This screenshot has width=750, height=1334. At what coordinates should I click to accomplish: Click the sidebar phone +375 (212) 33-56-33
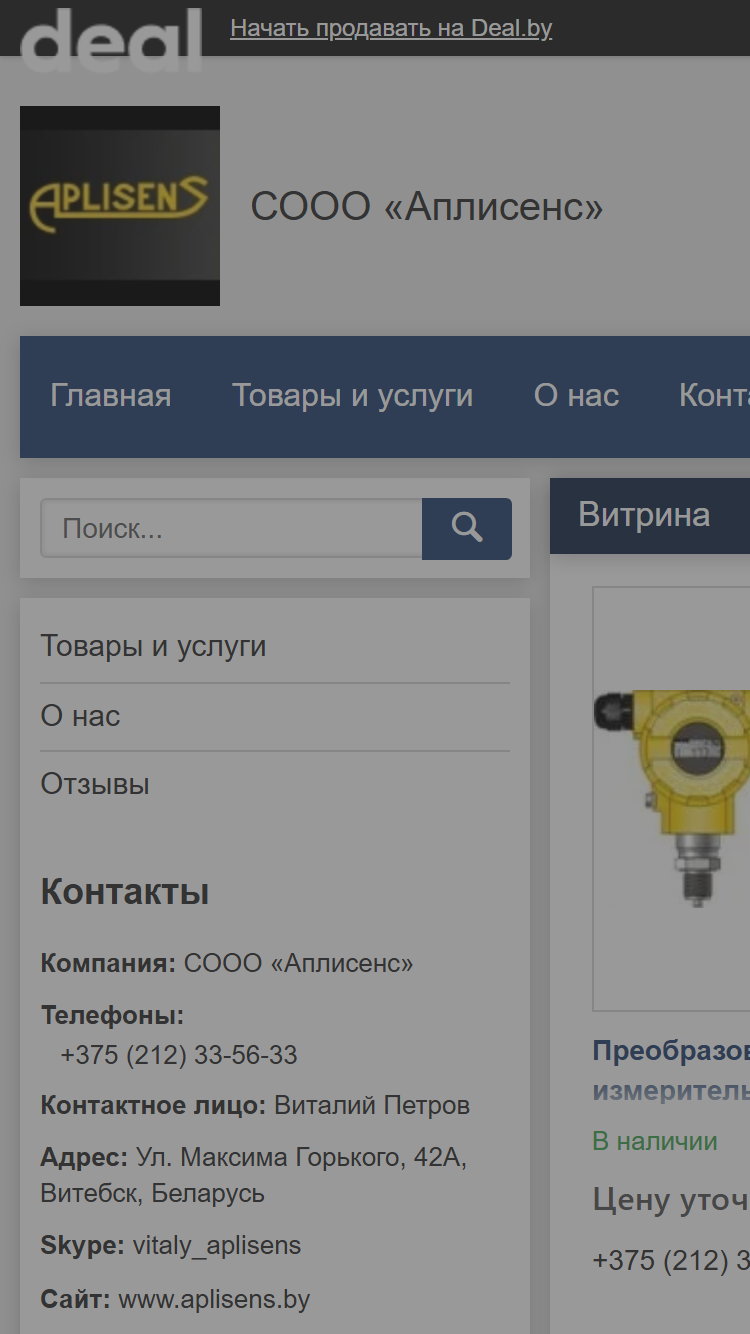tap(179, 1055)
